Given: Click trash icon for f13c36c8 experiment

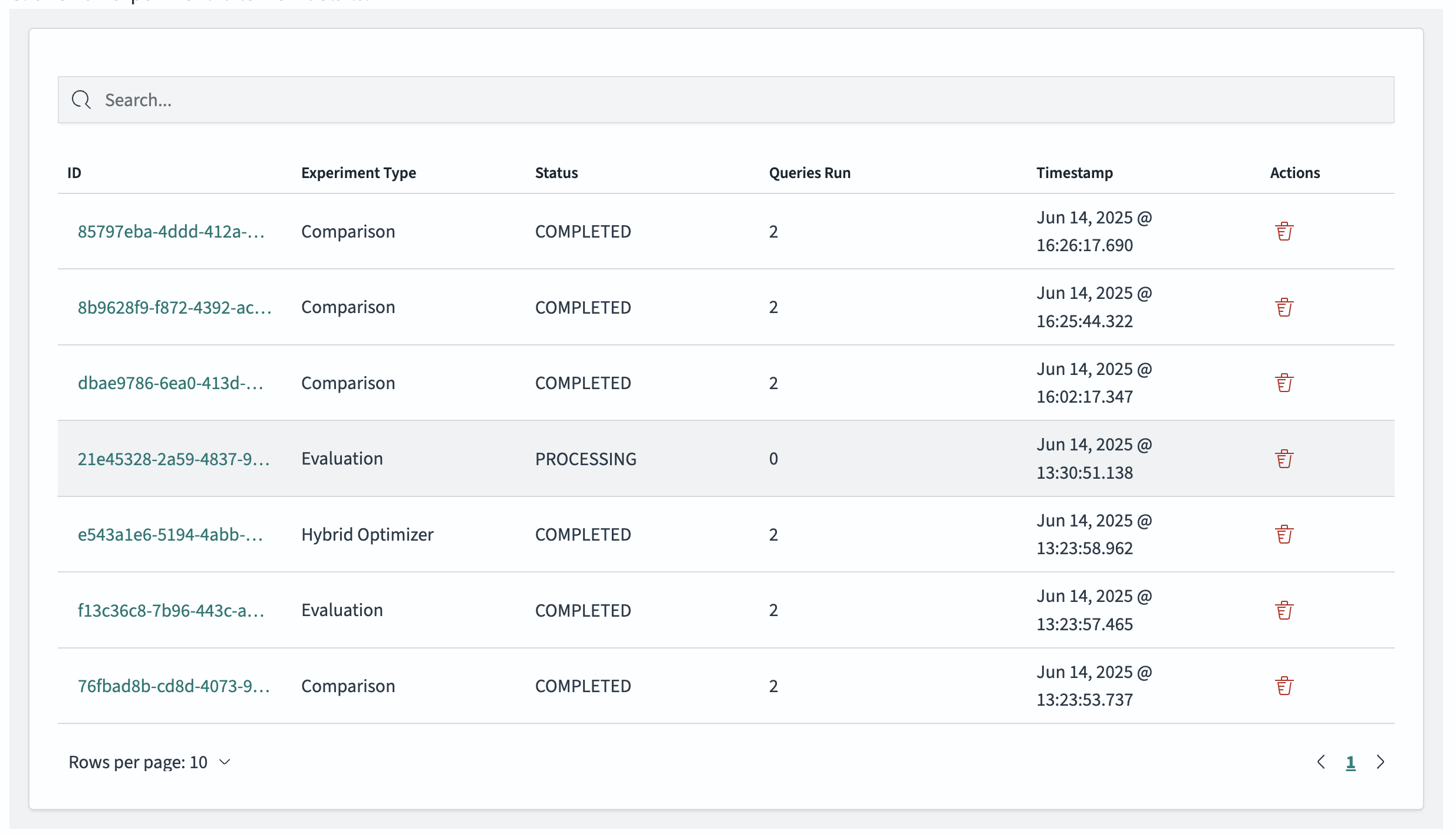Looking at the screenshot, I should click(x=1284, y=610).
